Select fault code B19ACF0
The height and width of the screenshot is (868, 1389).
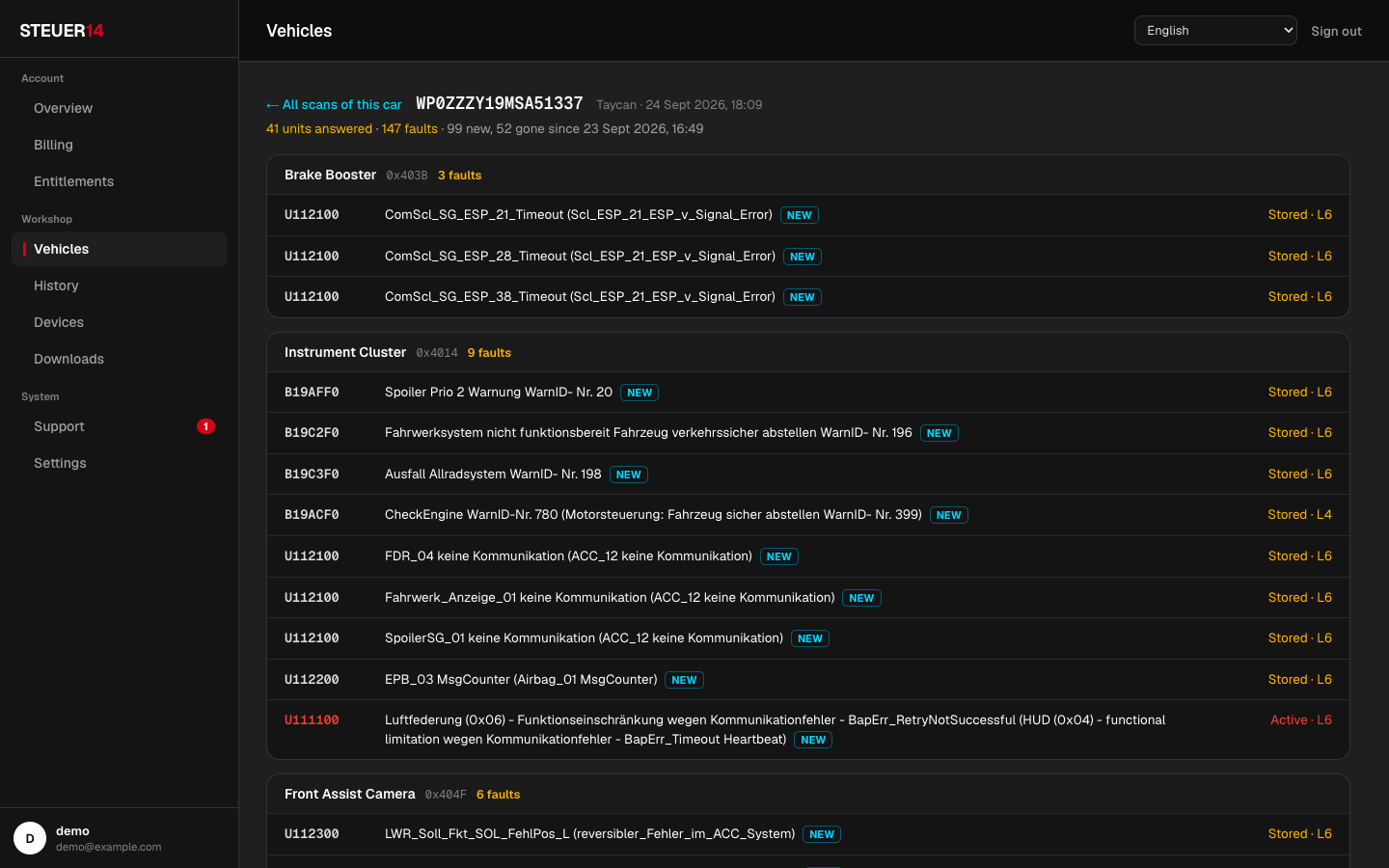coord(312,515)
